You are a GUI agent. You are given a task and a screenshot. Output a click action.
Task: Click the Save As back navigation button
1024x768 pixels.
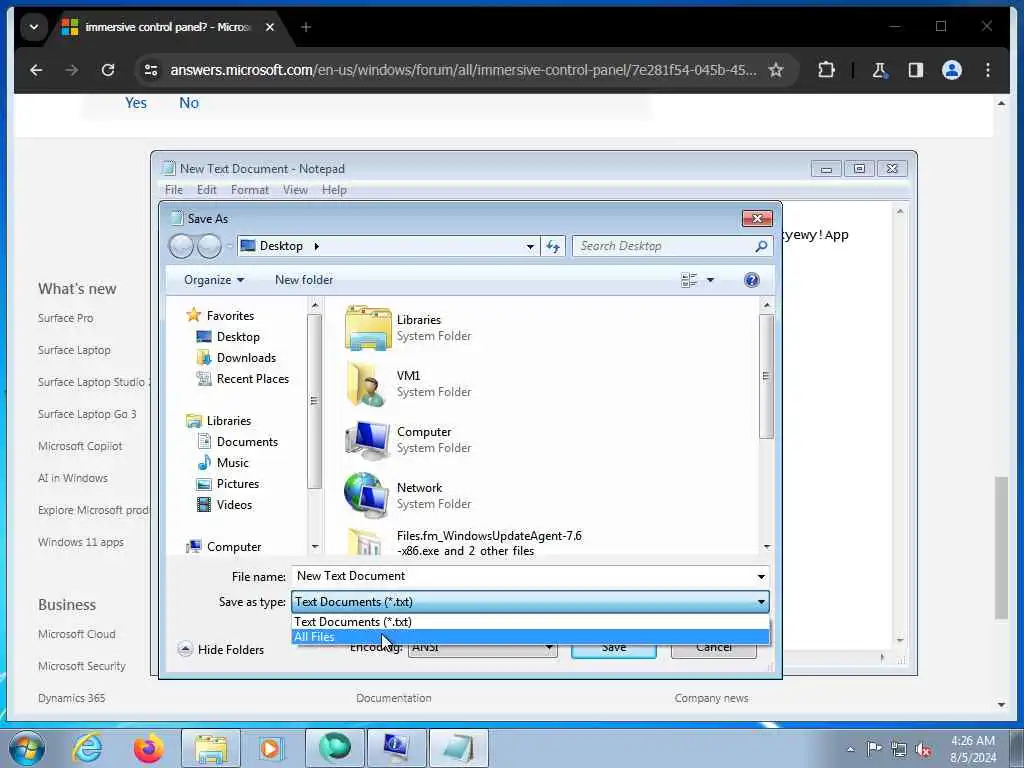[181, 246]
